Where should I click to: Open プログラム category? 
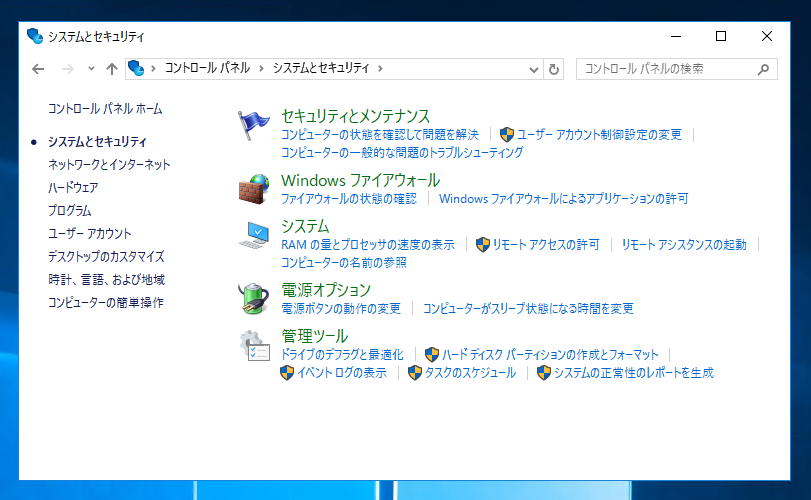coord(69,210)
